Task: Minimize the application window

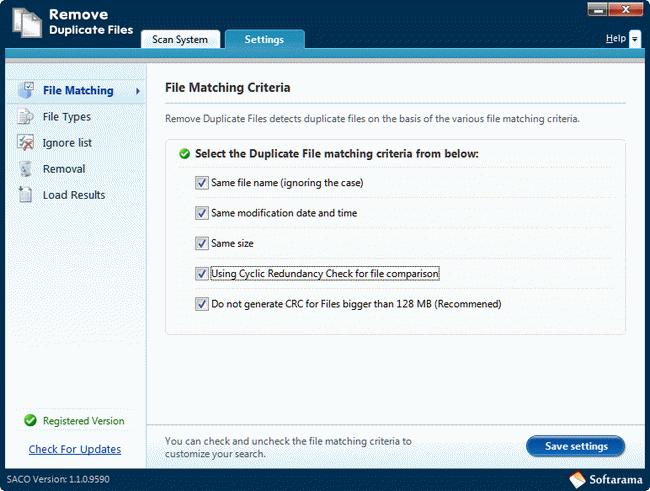Action: 597,10
